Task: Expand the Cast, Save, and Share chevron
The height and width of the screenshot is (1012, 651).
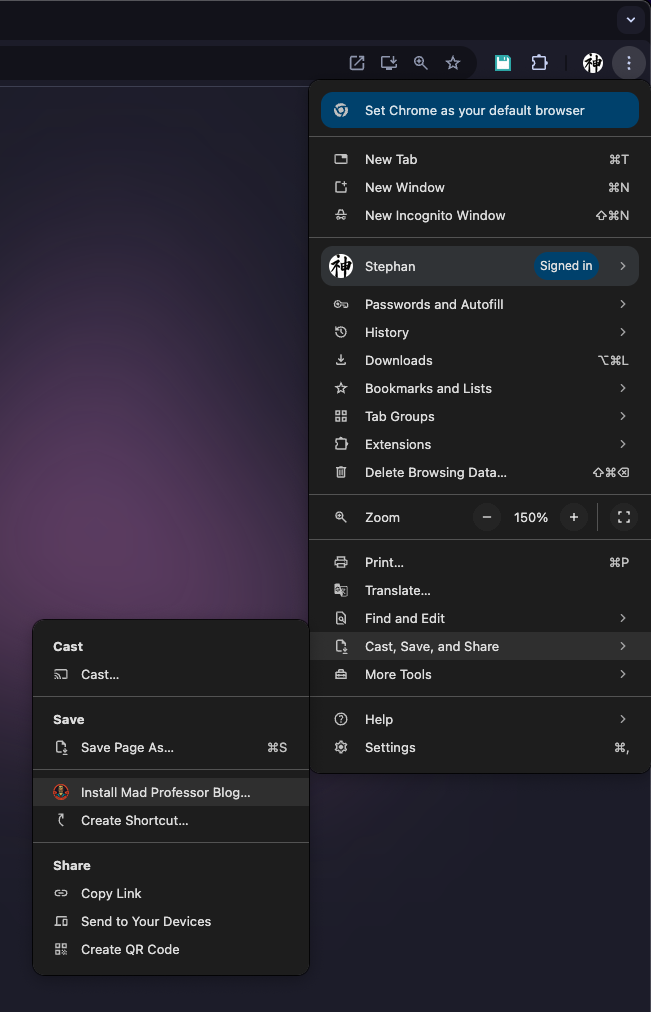Action: (623, 646)
